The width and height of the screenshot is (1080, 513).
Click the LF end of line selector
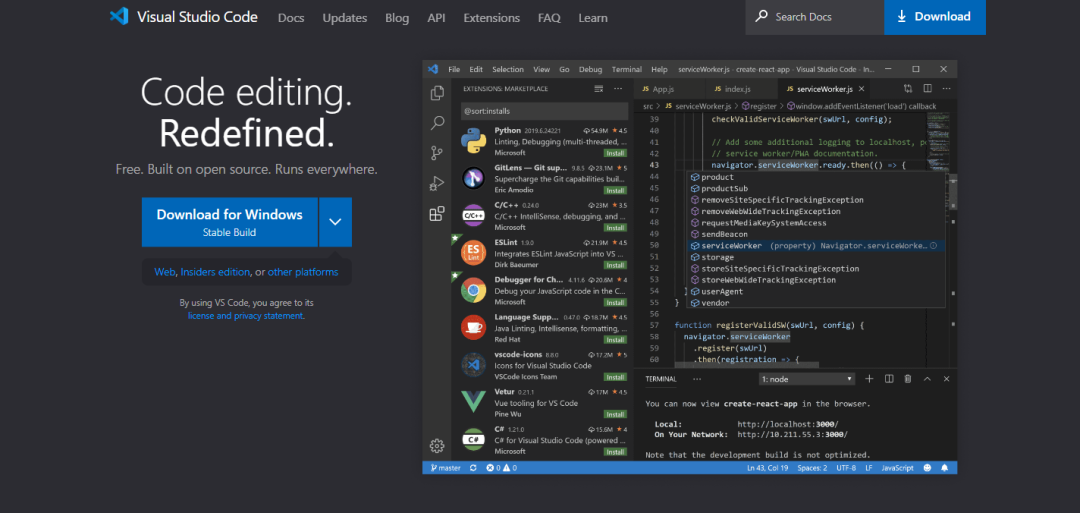click(x=869, y=468)
